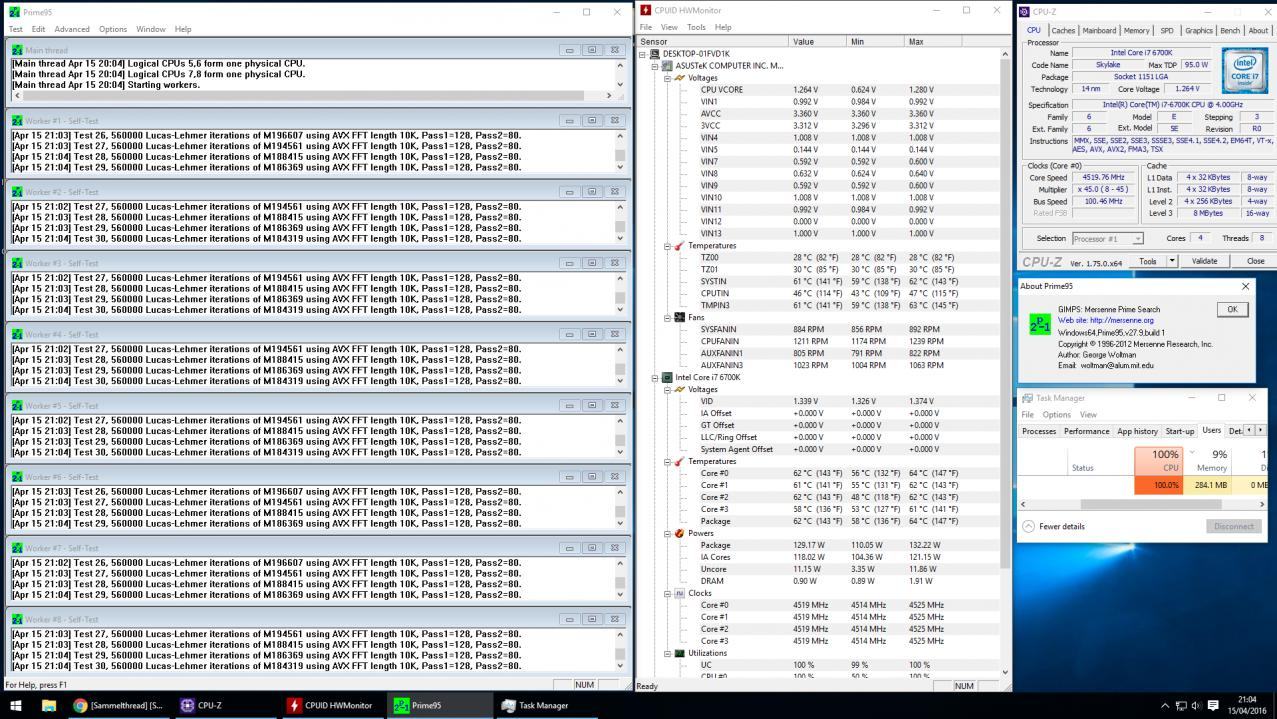Minimize the Worker #2 child window
Image resolution: width=1277 pixels, height=719 pixels.
click(x=569, y=192)
